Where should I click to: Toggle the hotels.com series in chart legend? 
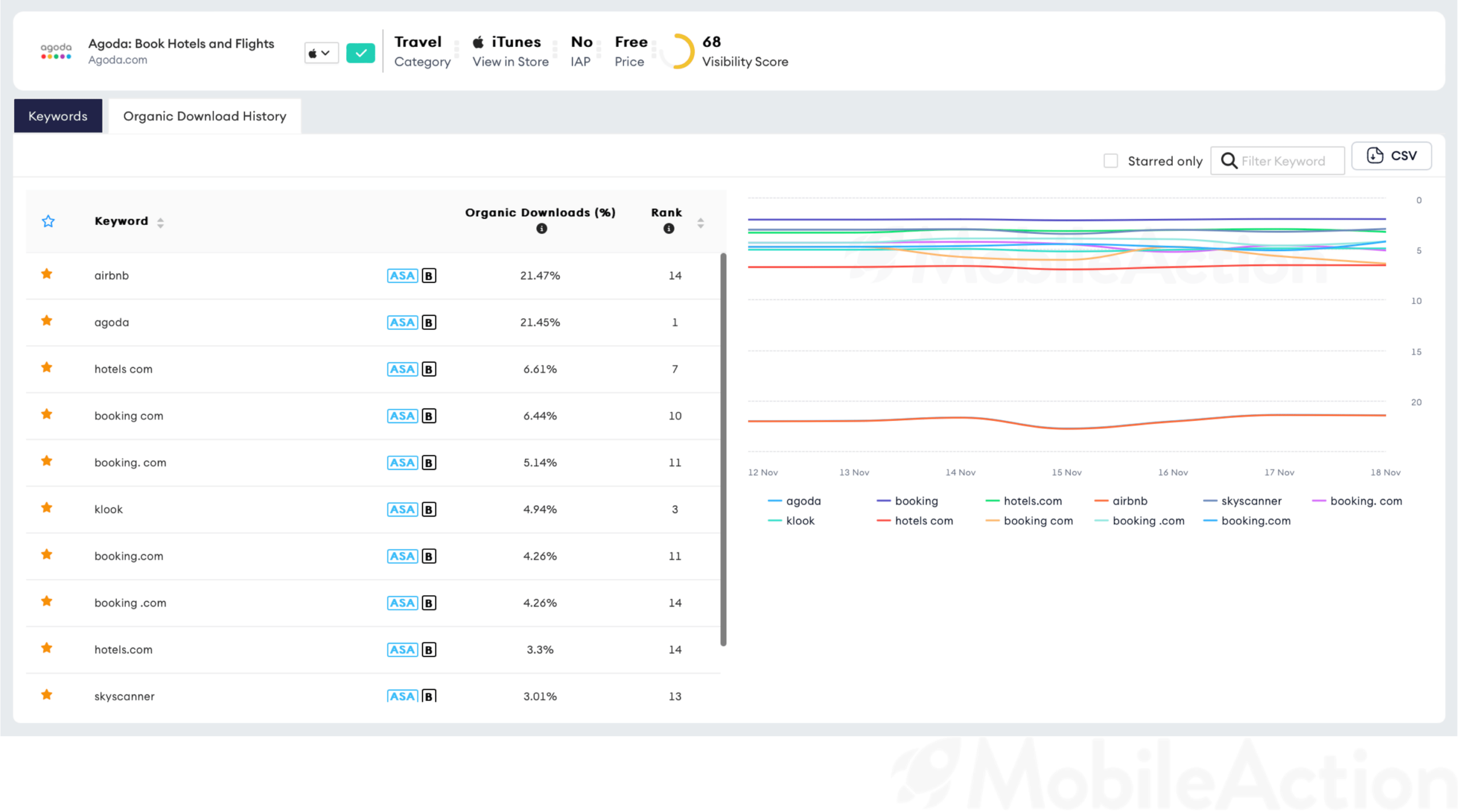(1023, 502)
